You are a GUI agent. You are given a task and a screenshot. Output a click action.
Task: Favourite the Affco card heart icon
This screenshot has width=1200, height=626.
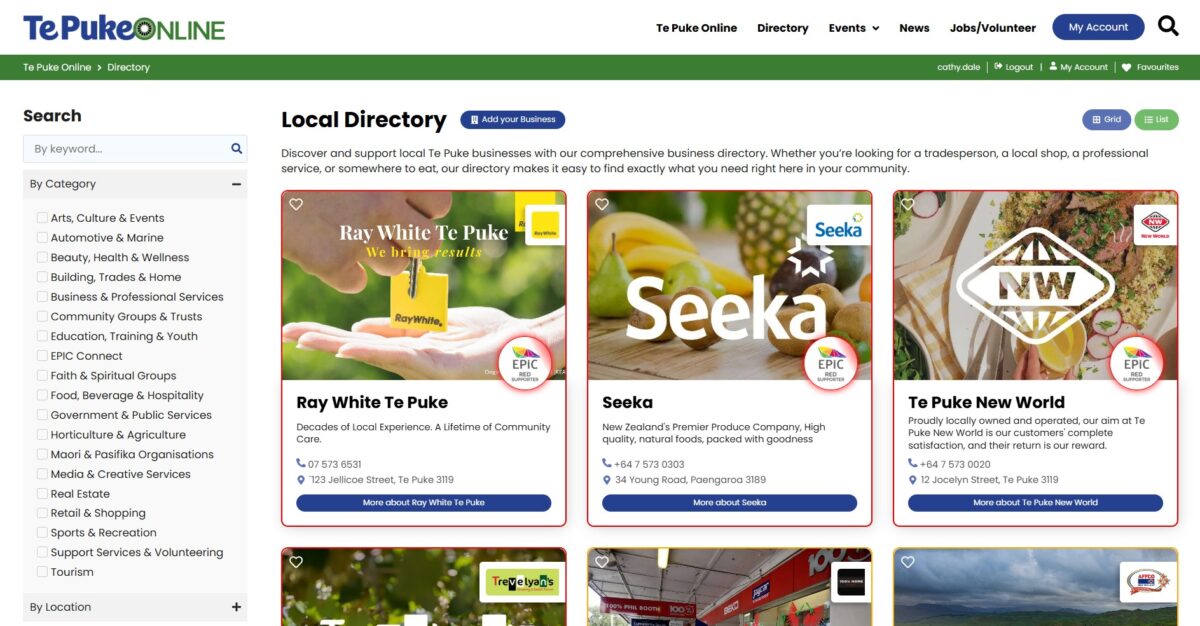(x=908, y=562)
